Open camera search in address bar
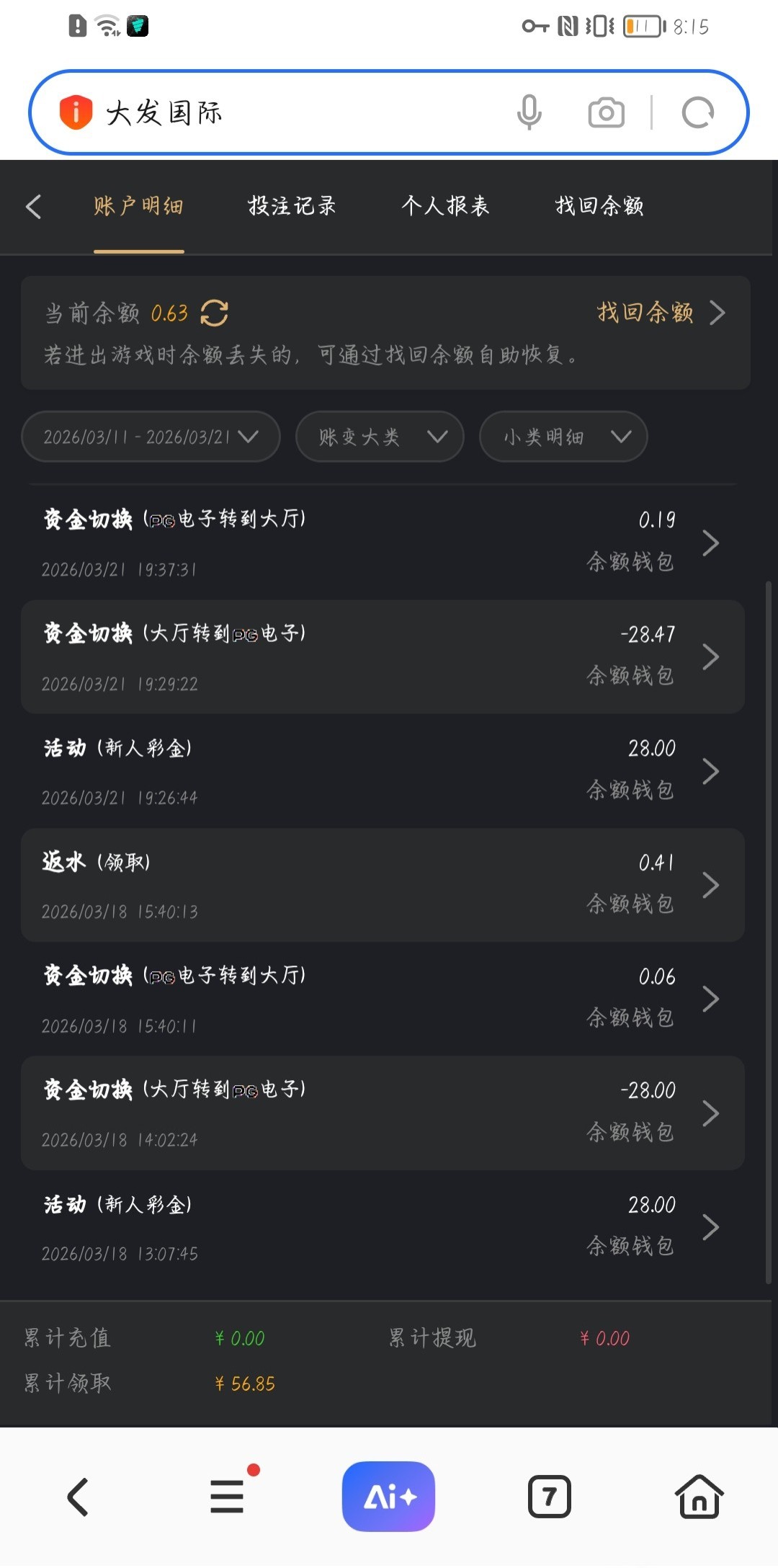 [x=606, y=112]
